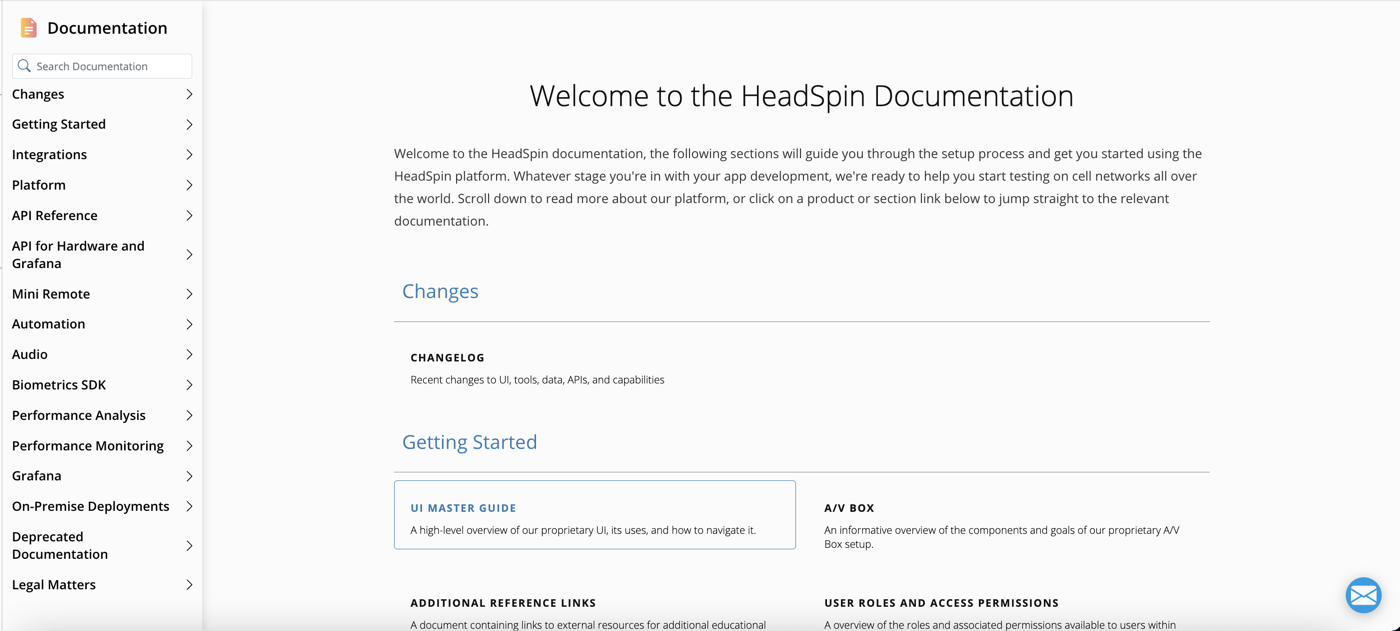Click the Documentation sidebar title
This screenshot has width=1400, height=631.
(107, 28)
